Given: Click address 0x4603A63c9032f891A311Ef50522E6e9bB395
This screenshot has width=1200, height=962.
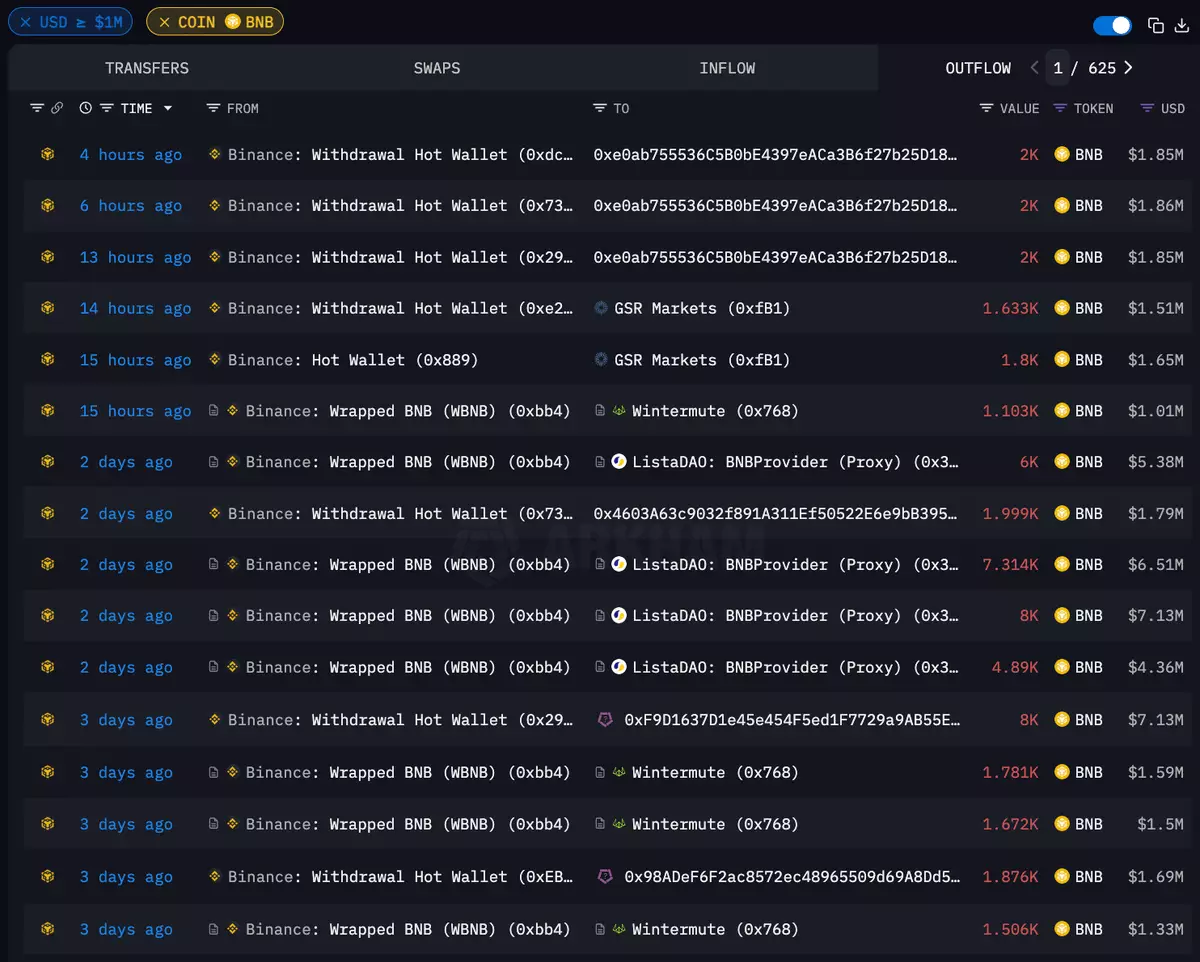Looking at the screenshot, I should (x=775, y=514).
